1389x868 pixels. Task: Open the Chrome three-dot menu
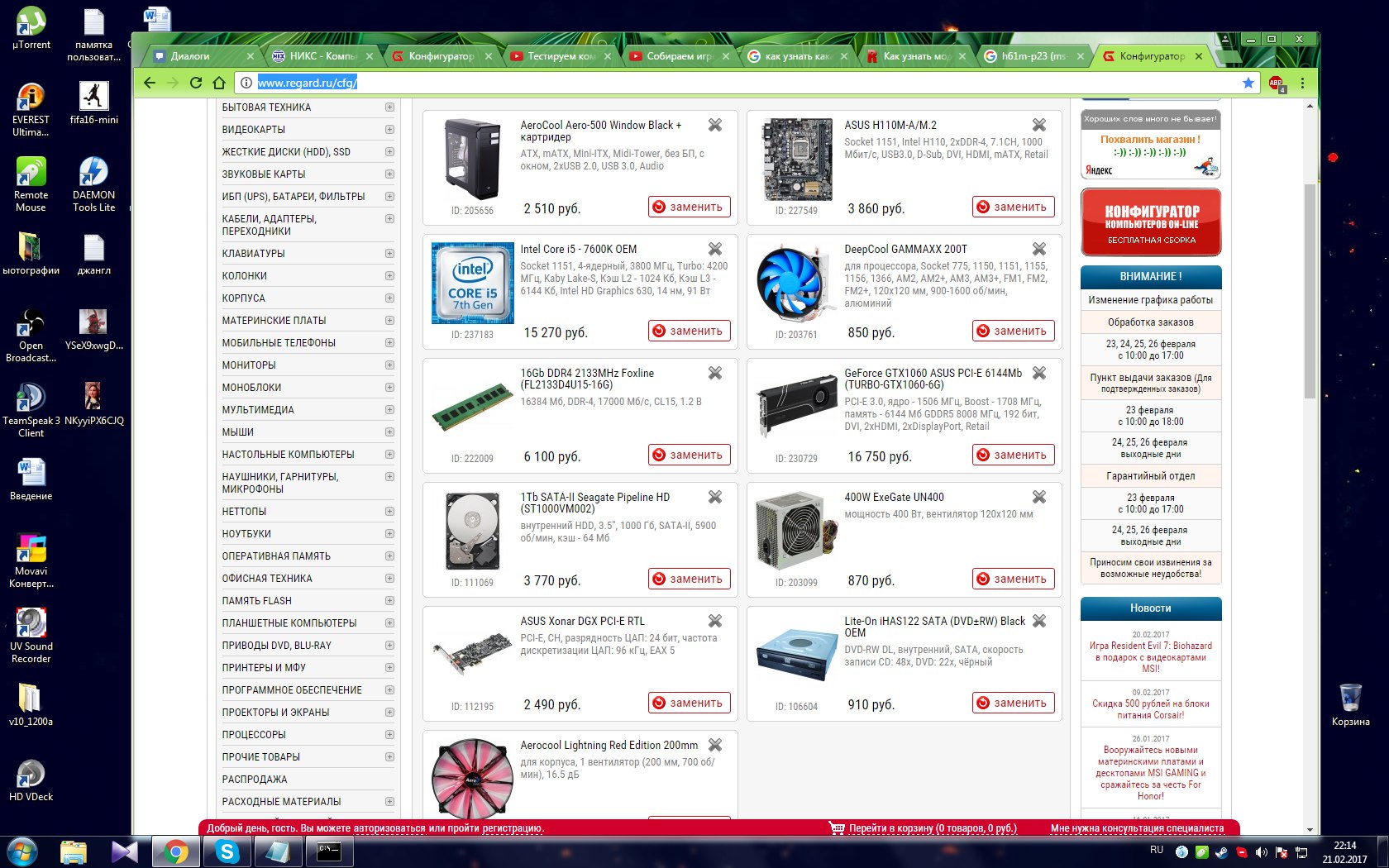pyautogui.click(x=1302, y=83)
